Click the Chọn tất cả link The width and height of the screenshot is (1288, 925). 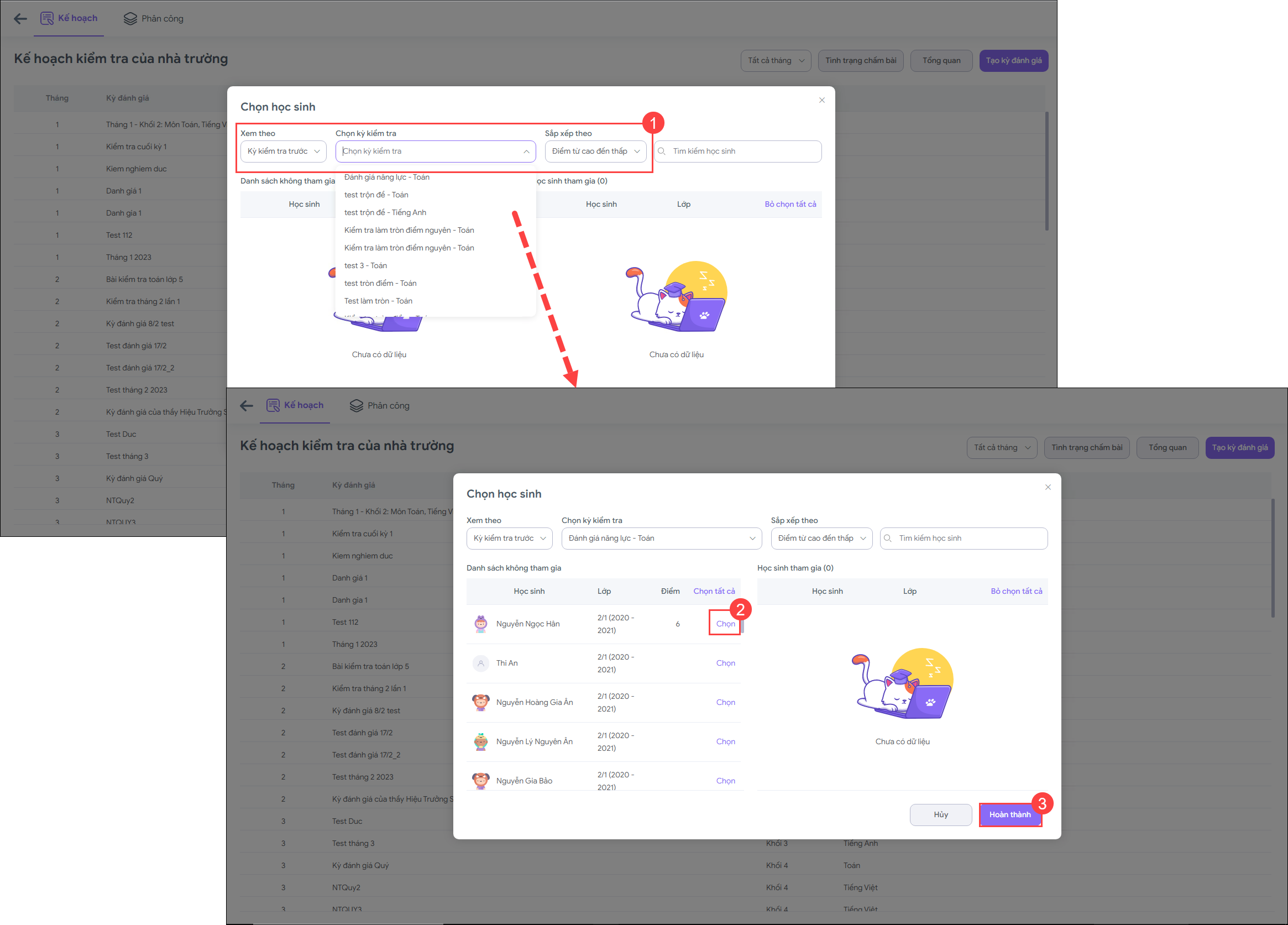[713, 591]
